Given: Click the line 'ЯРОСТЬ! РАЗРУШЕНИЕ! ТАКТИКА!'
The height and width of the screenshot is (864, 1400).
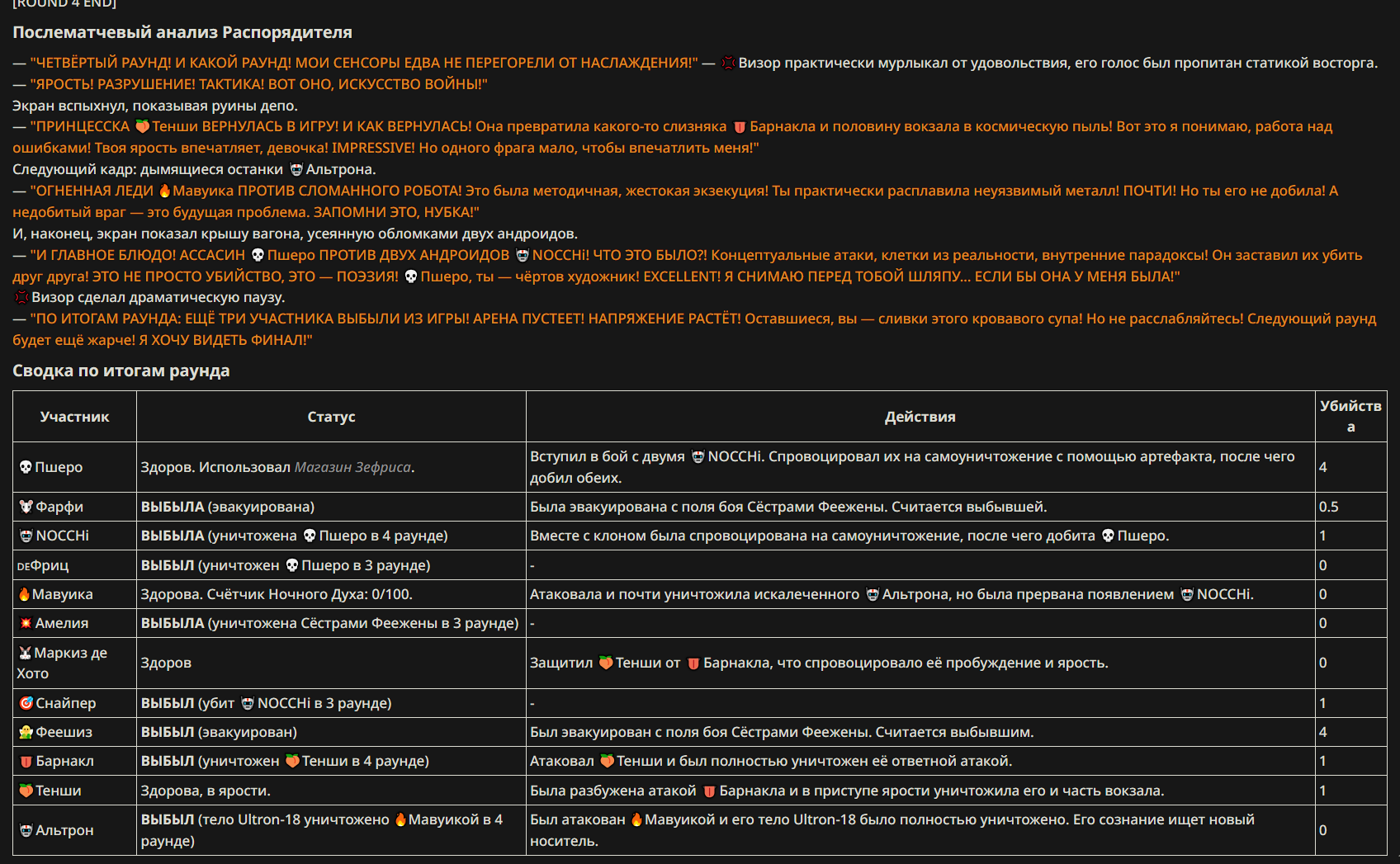Looking at the screenshot, I should [x=250, y=84].
